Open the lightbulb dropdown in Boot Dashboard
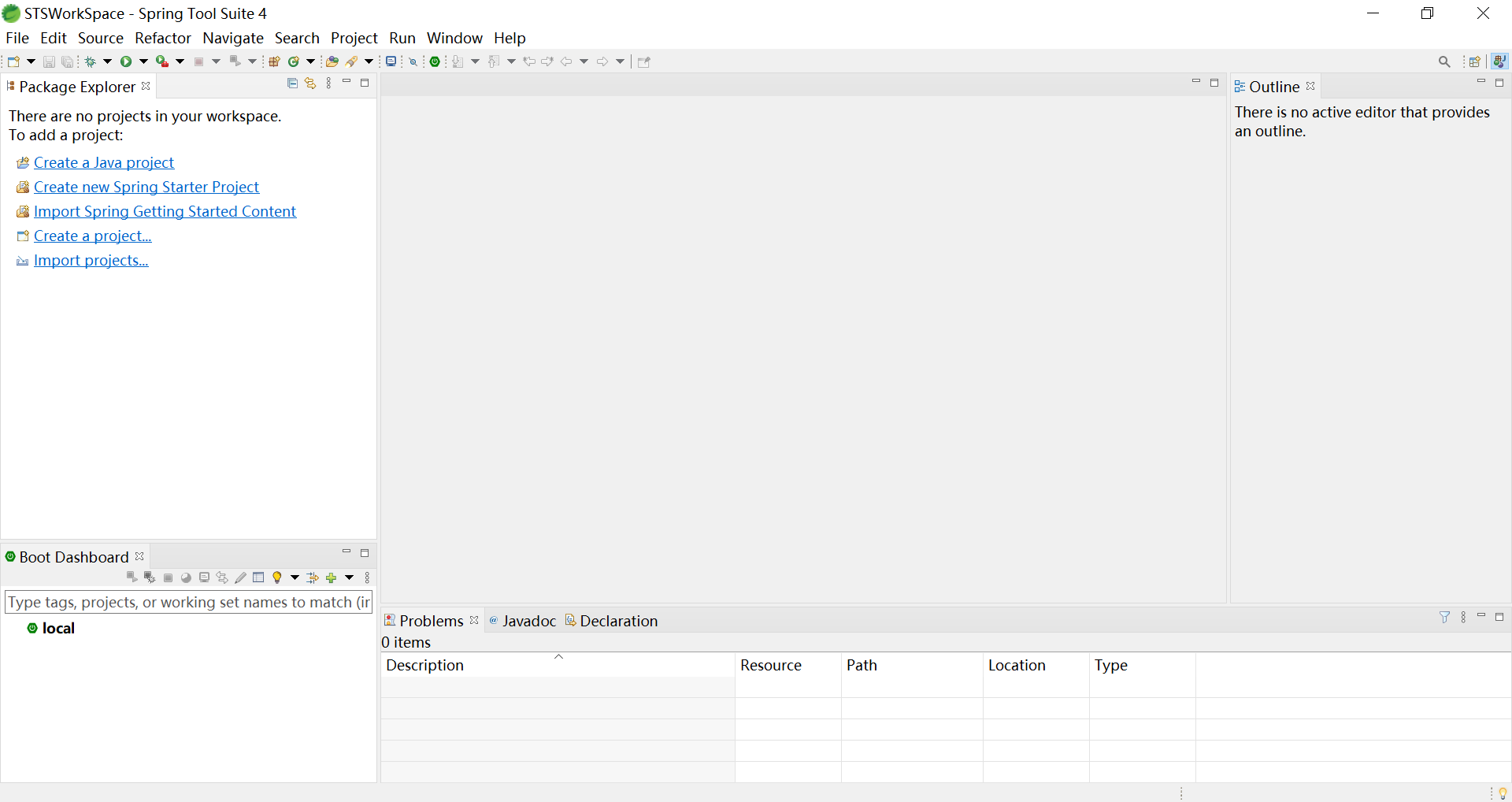The height and width of the screenshot is (802, 1512). click(x=295, y=577)
